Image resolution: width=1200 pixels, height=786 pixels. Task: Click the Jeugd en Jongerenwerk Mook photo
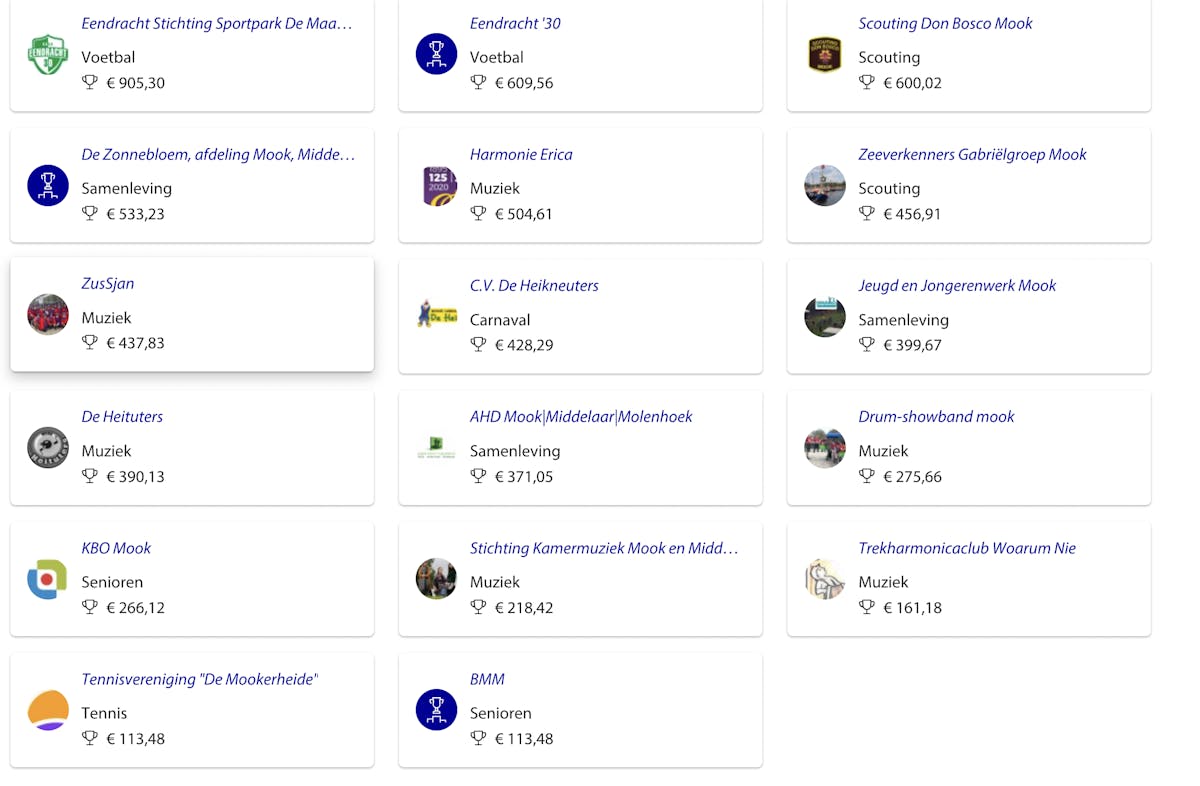[825, 317]
